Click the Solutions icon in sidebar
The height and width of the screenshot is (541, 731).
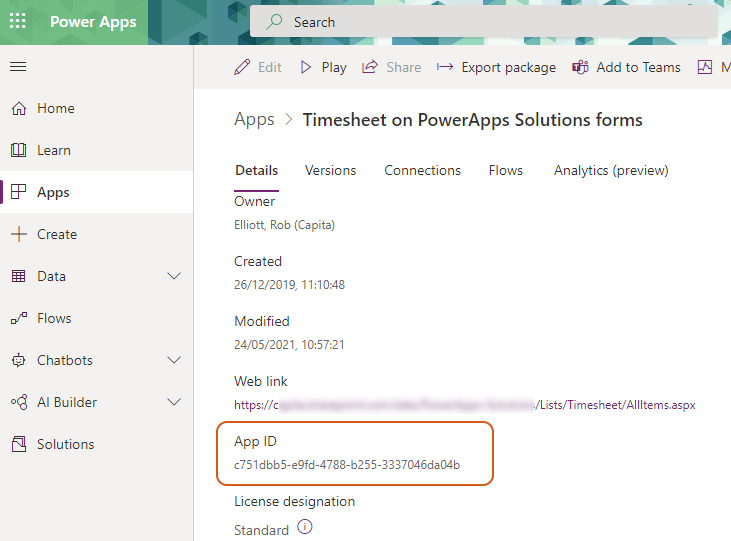pyautogui.click(x=19, y=444)
